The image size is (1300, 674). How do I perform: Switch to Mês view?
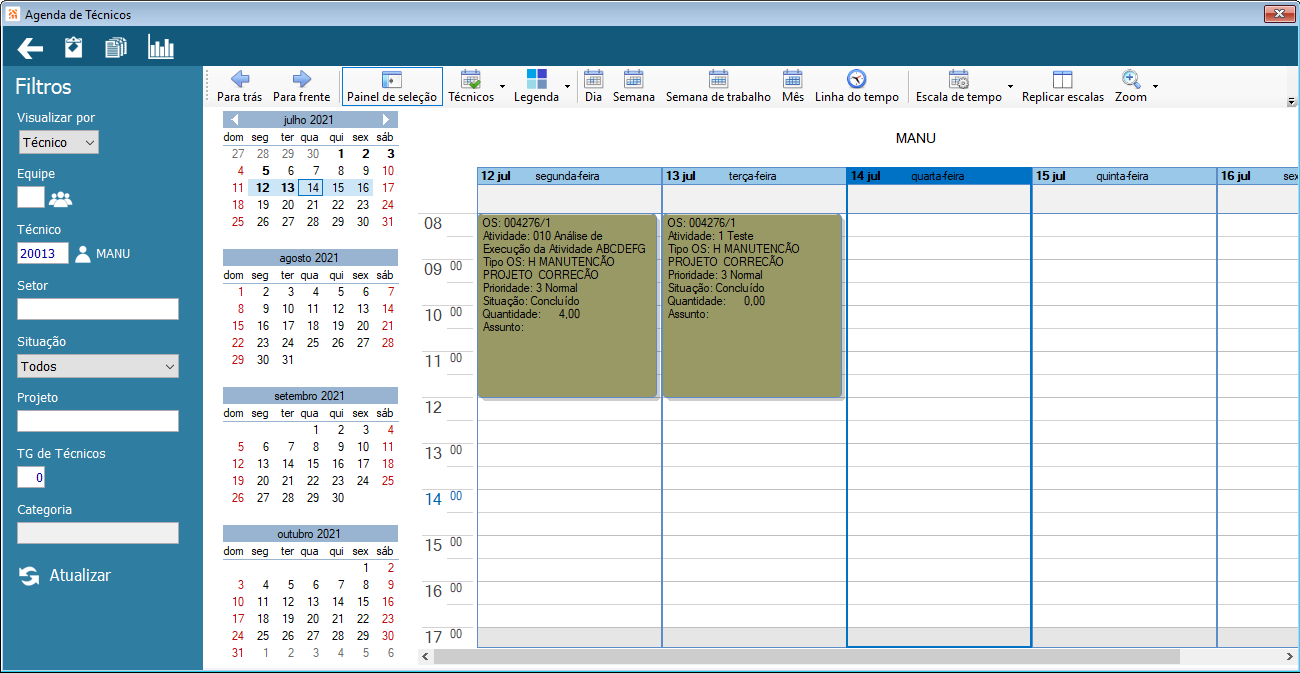pos(793,87)
